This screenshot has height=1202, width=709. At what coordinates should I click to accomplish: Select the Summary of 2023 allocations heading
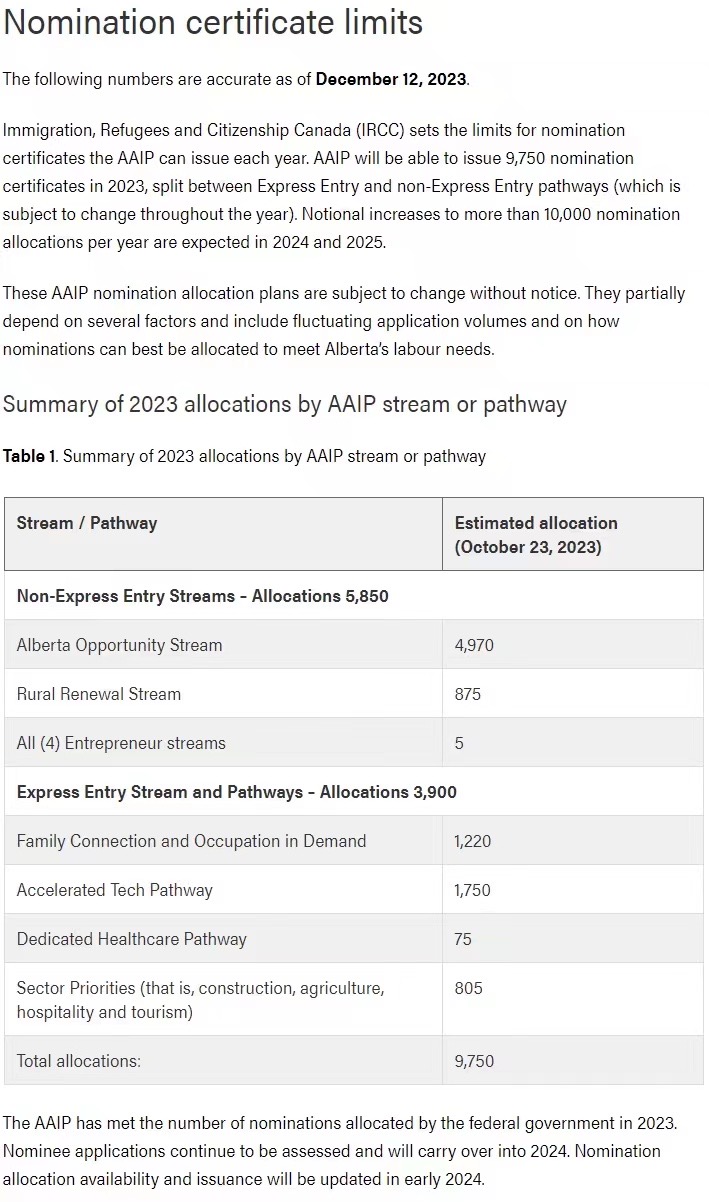(x=285, y=404)
